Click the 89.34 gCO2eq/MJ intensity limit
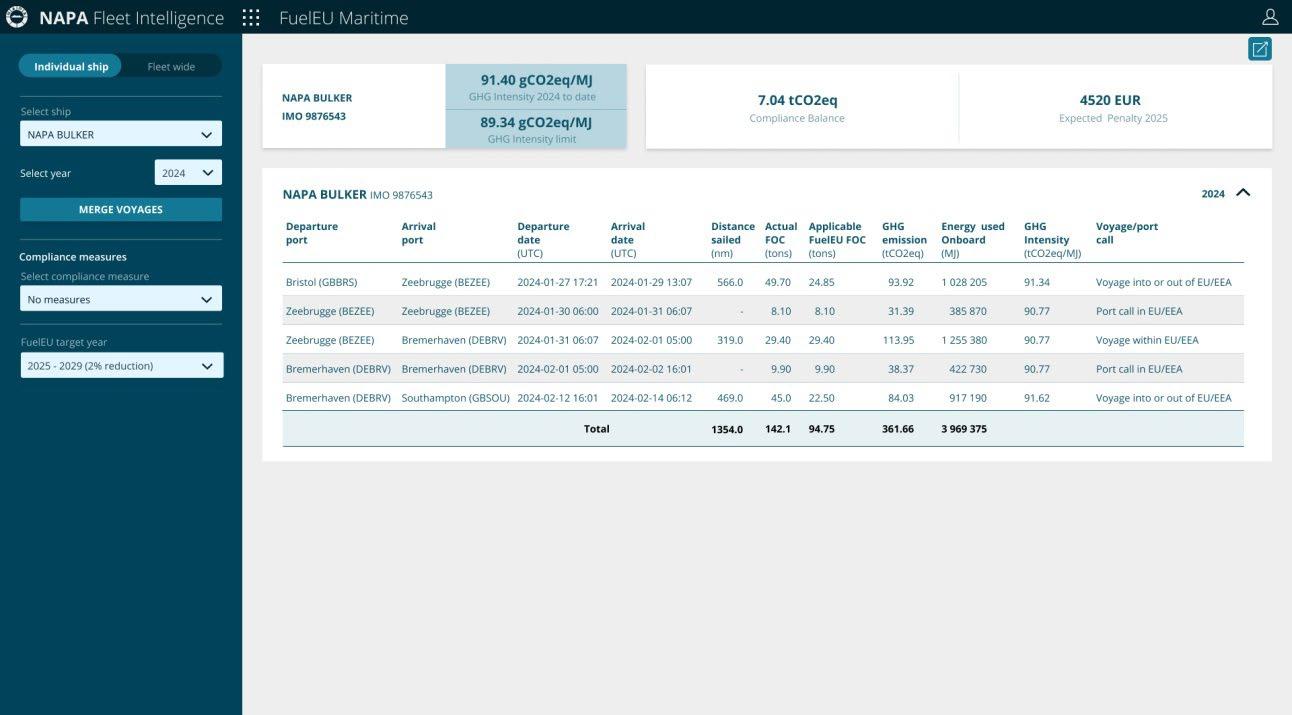The image size is (1292, 715). 536,122
